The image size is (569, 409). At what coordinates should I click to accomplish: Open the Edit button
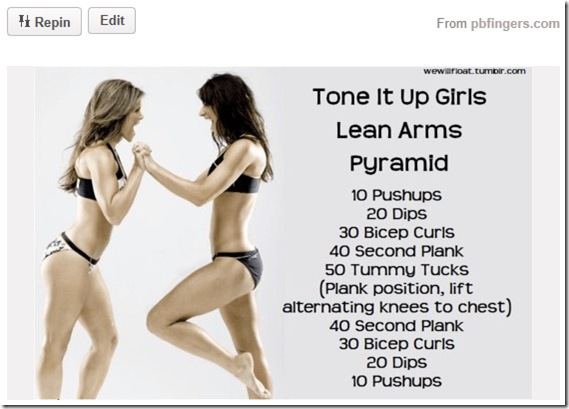click(x=112, y=21)
